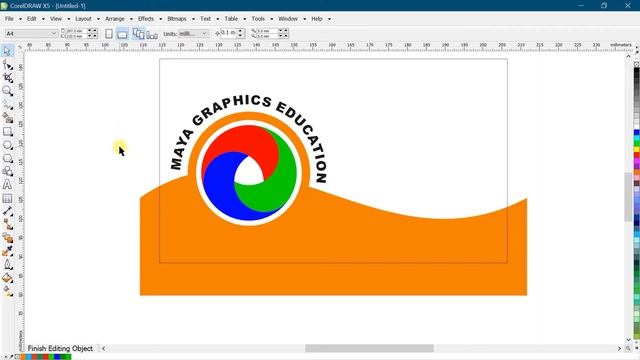Open the A4 page size dropdown

point(53,33)
